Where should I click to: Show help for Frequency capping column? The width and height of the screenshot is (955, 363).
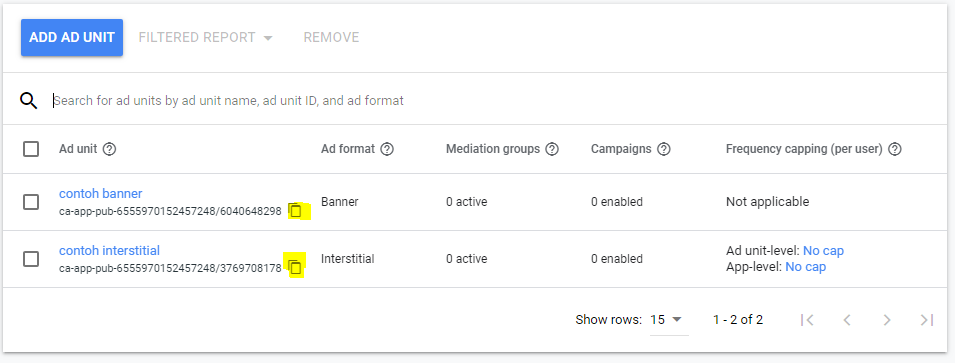(895, 149)
